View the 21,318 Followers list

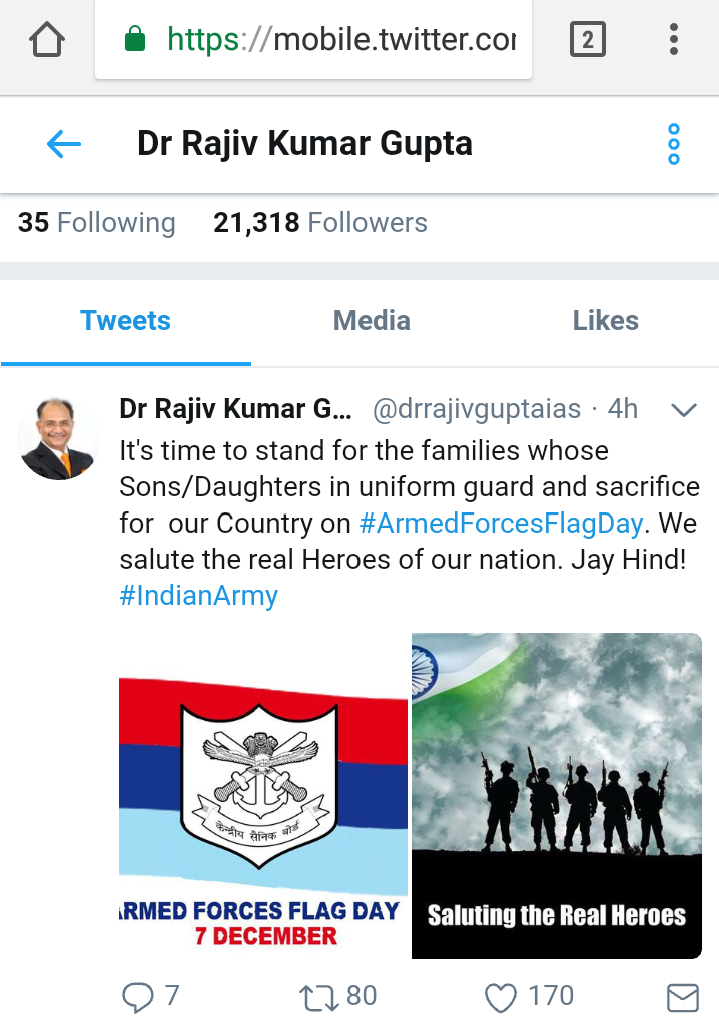point(320,223)
